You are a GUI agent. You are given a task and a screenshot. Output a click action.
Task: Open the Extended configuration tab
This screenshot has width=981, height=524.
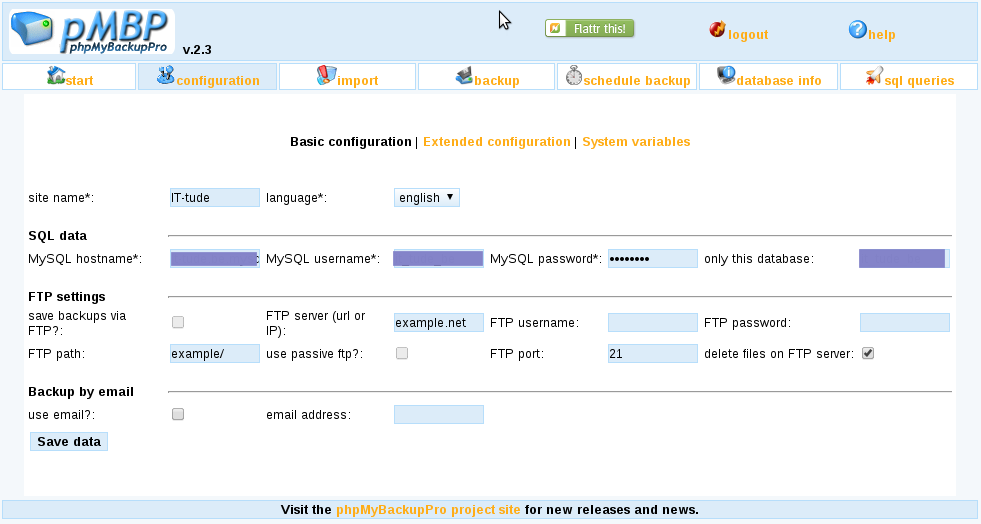[x=497, y=142]
